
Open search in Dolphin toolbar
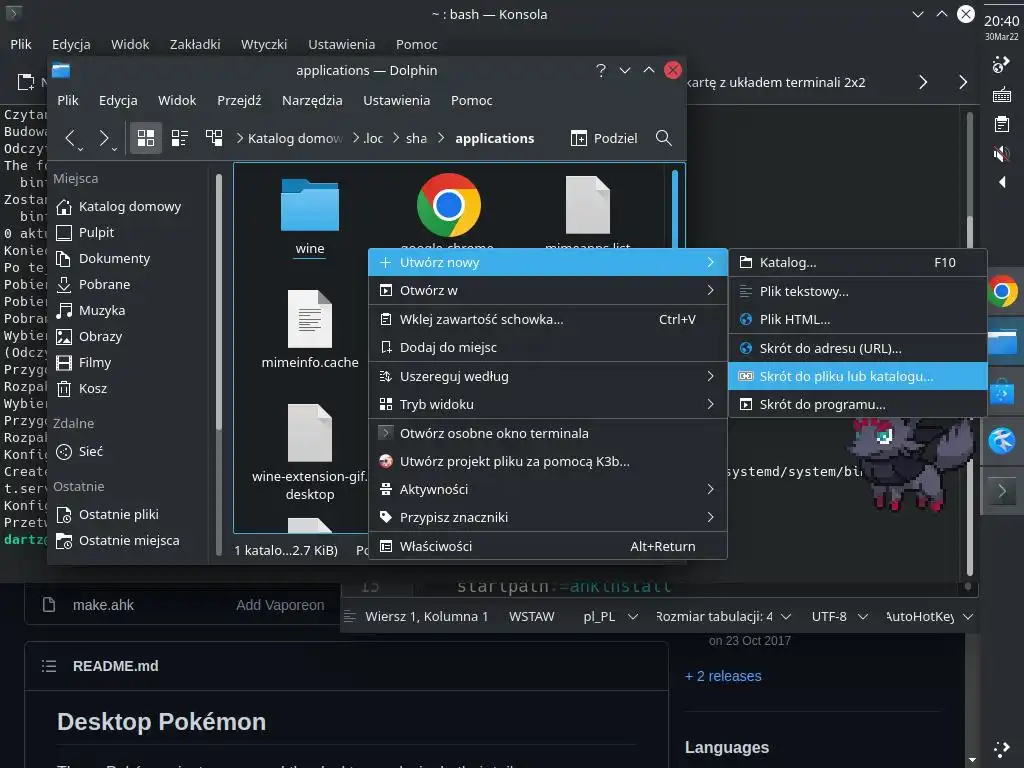click(x=664, y=138)
